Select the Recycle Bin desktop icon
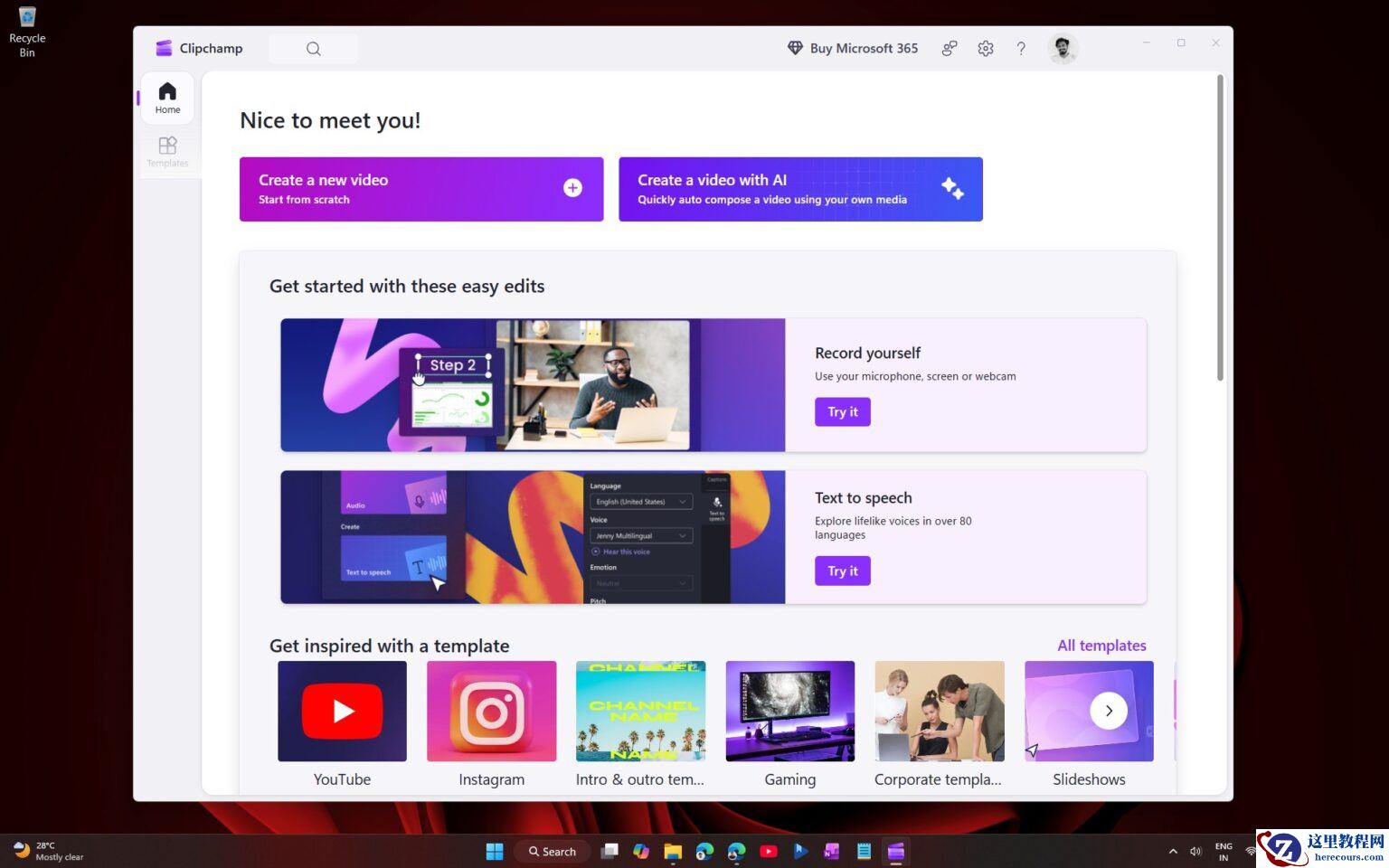Viewport: 1389px width, 868px height. 27,33
